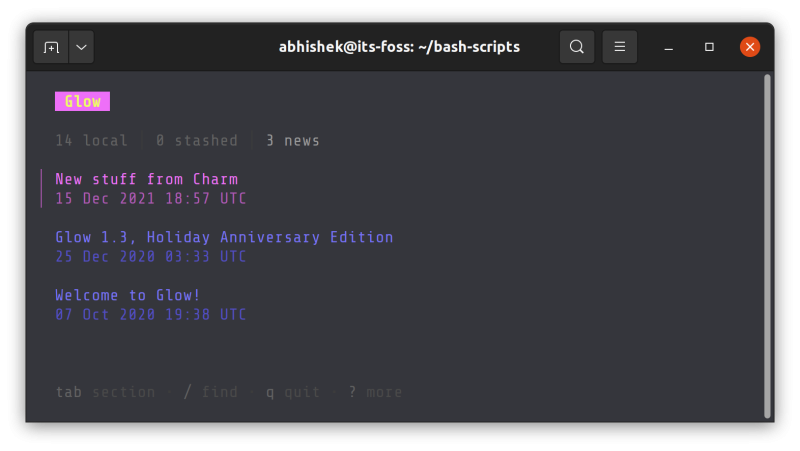Click the tab section help hint

pos(106,392)
